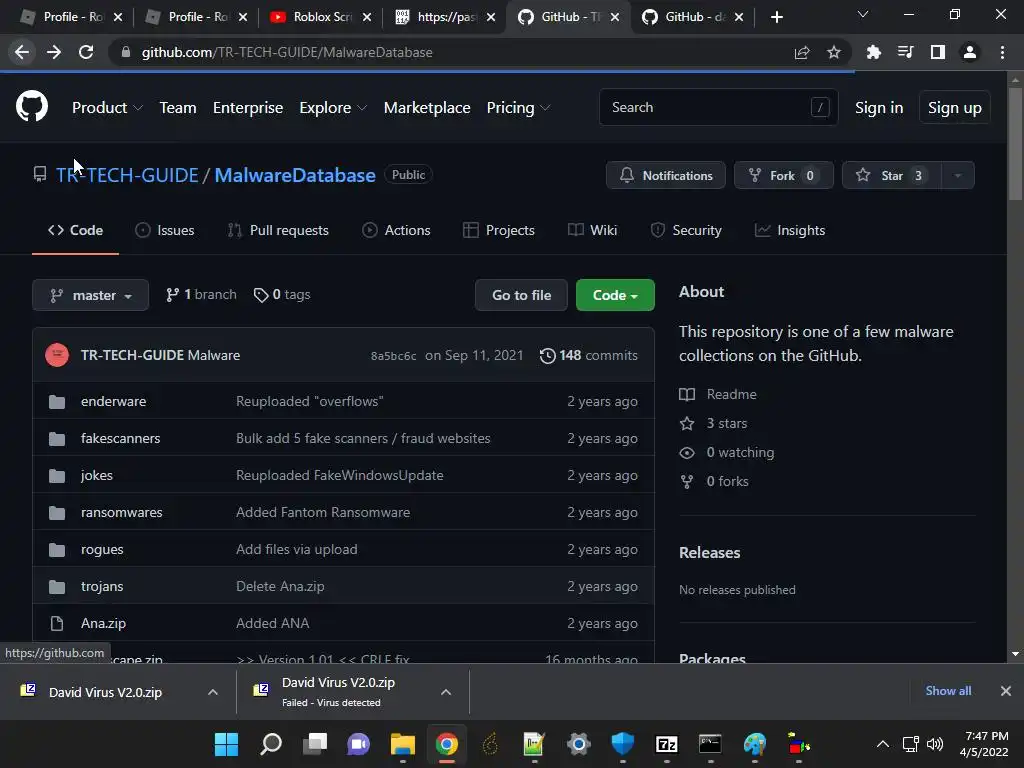This screenshot has width=1024, height=768.
Task: Open the Chrome profile avatar icon
Action: [970, 52]
